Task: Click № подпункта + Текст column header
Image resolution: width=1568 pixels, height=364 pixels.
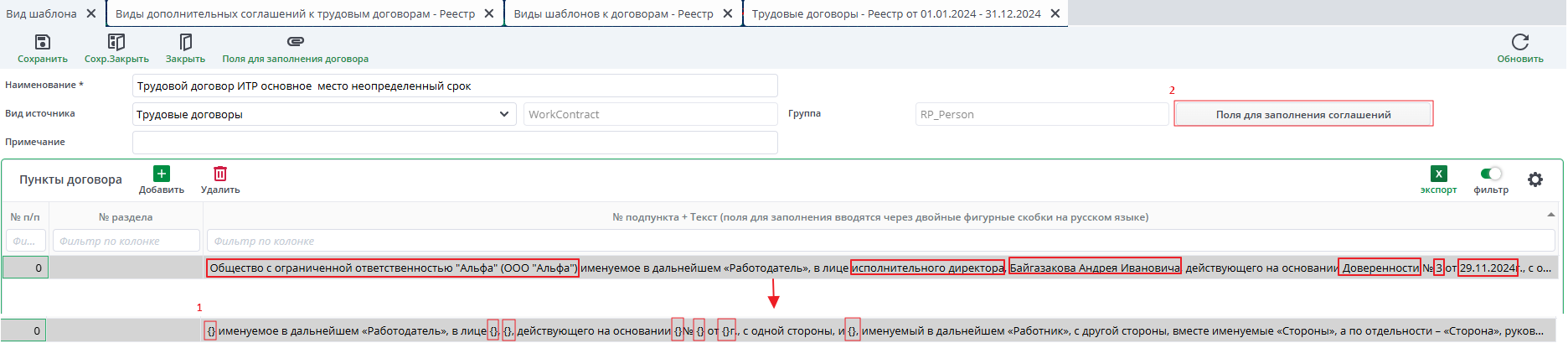Action: [880, 216]
